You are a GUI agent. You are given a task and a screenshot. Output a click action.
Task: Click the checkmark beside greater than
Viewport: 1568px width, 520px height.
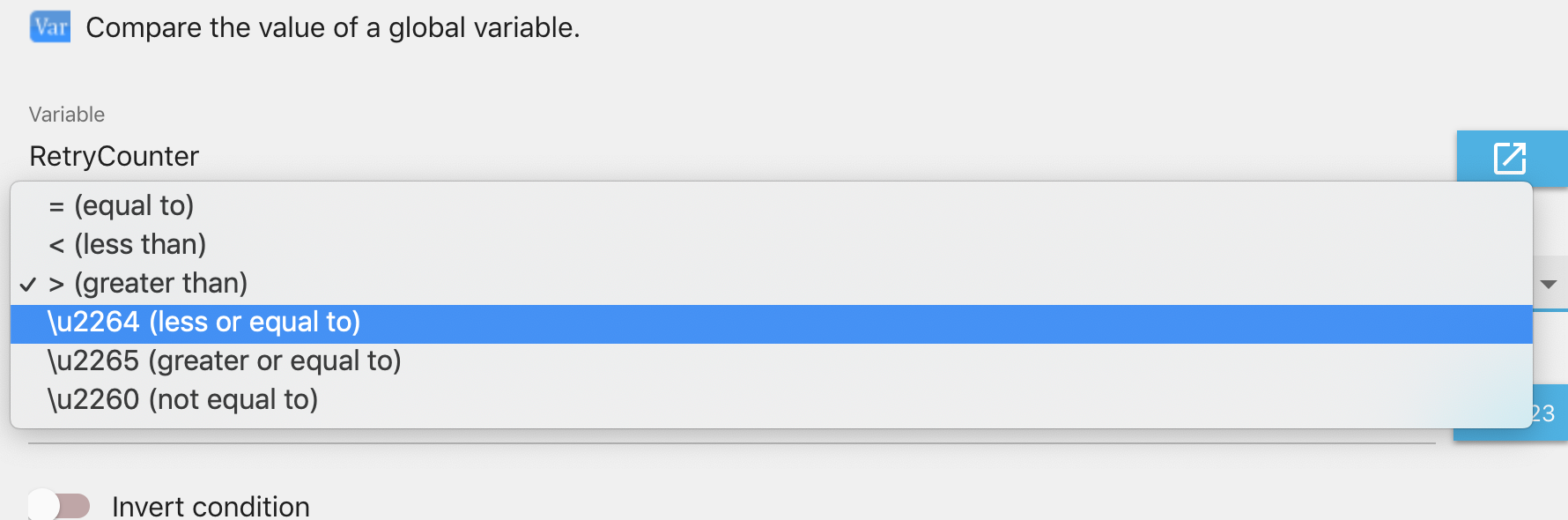pos(27,284)
